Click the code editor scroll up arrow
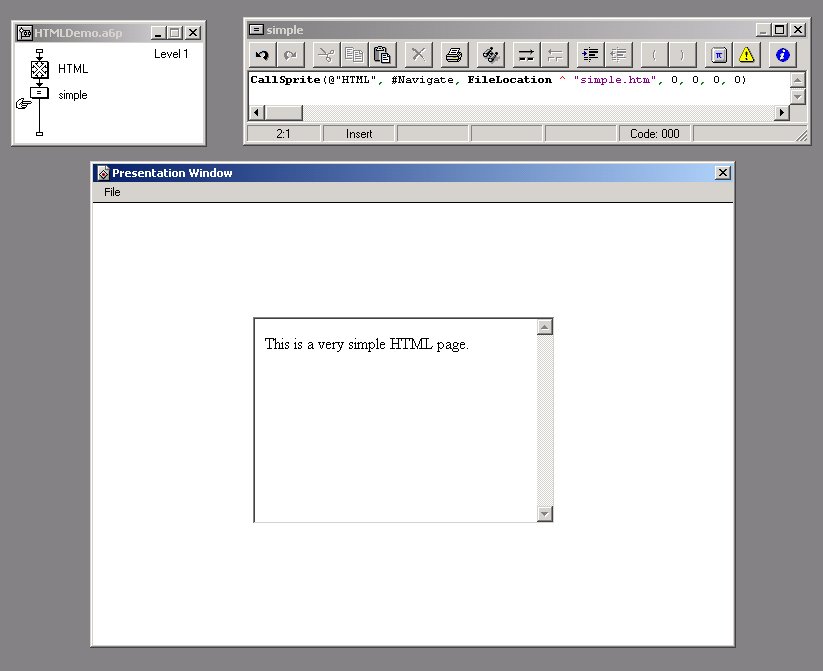 pos(797,80)
